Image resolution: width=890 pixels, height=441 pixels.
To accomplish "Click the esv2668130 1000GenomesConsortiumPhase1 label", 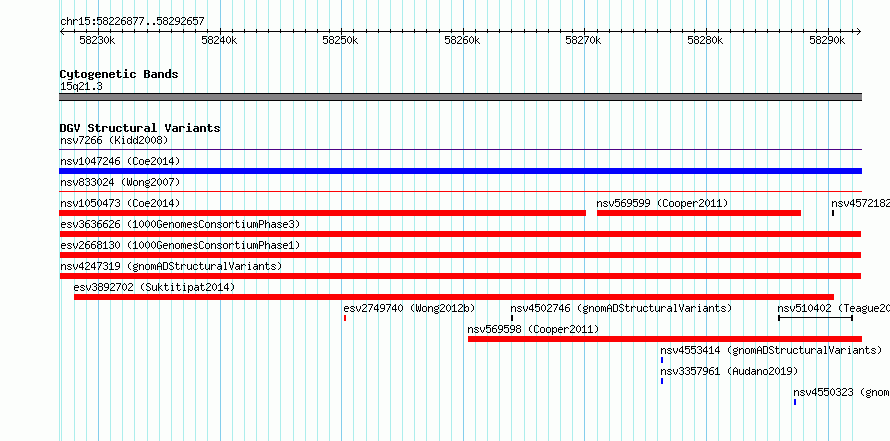I will pos(180,245).
